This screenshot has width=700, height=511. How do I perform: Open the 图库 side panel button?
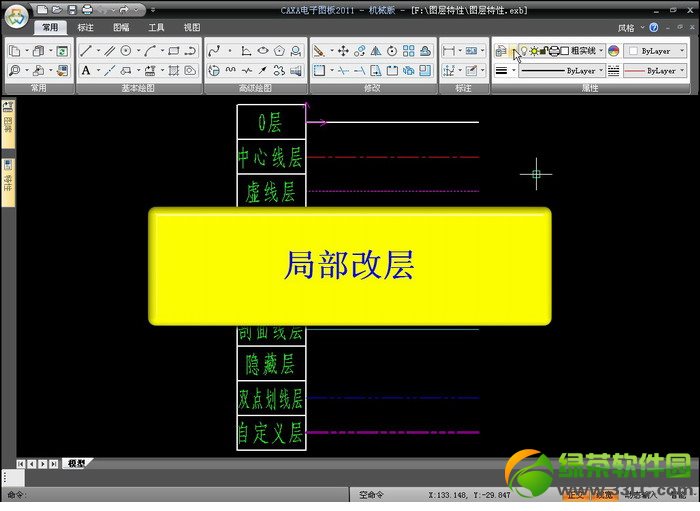pyautogui.click(x=8, y=123)
